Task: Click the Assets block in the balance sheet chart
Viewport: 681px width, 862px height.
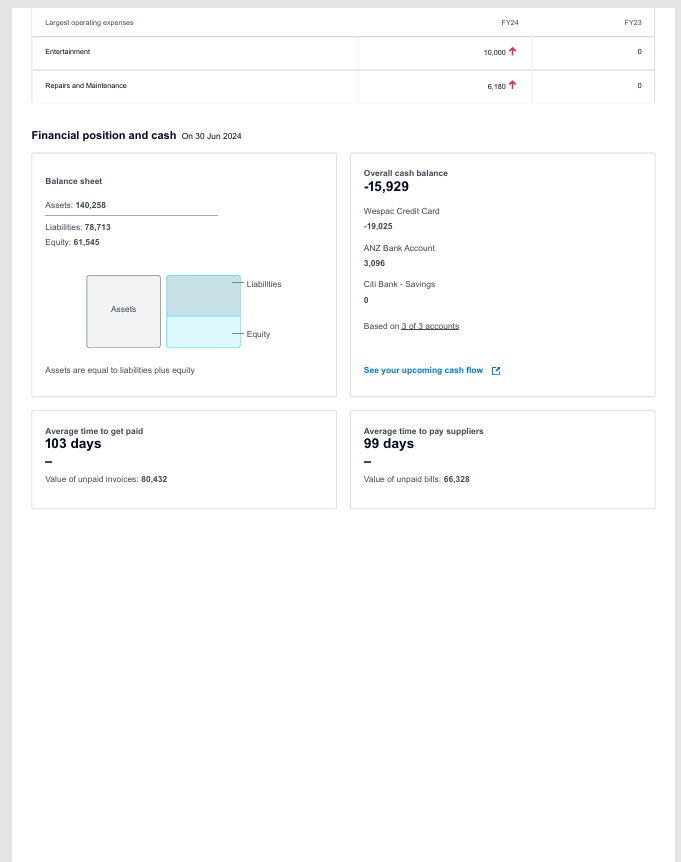Action: click(124, 311)
